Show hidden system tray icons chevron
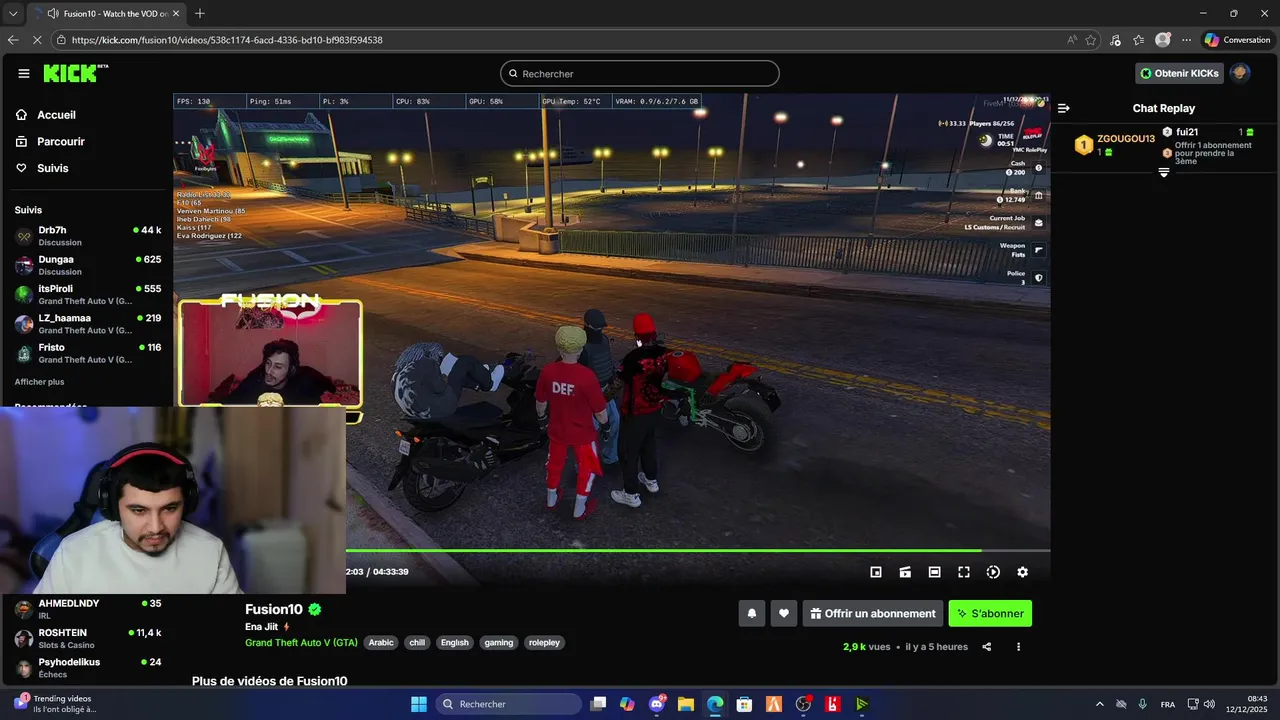 point(1100,704)
